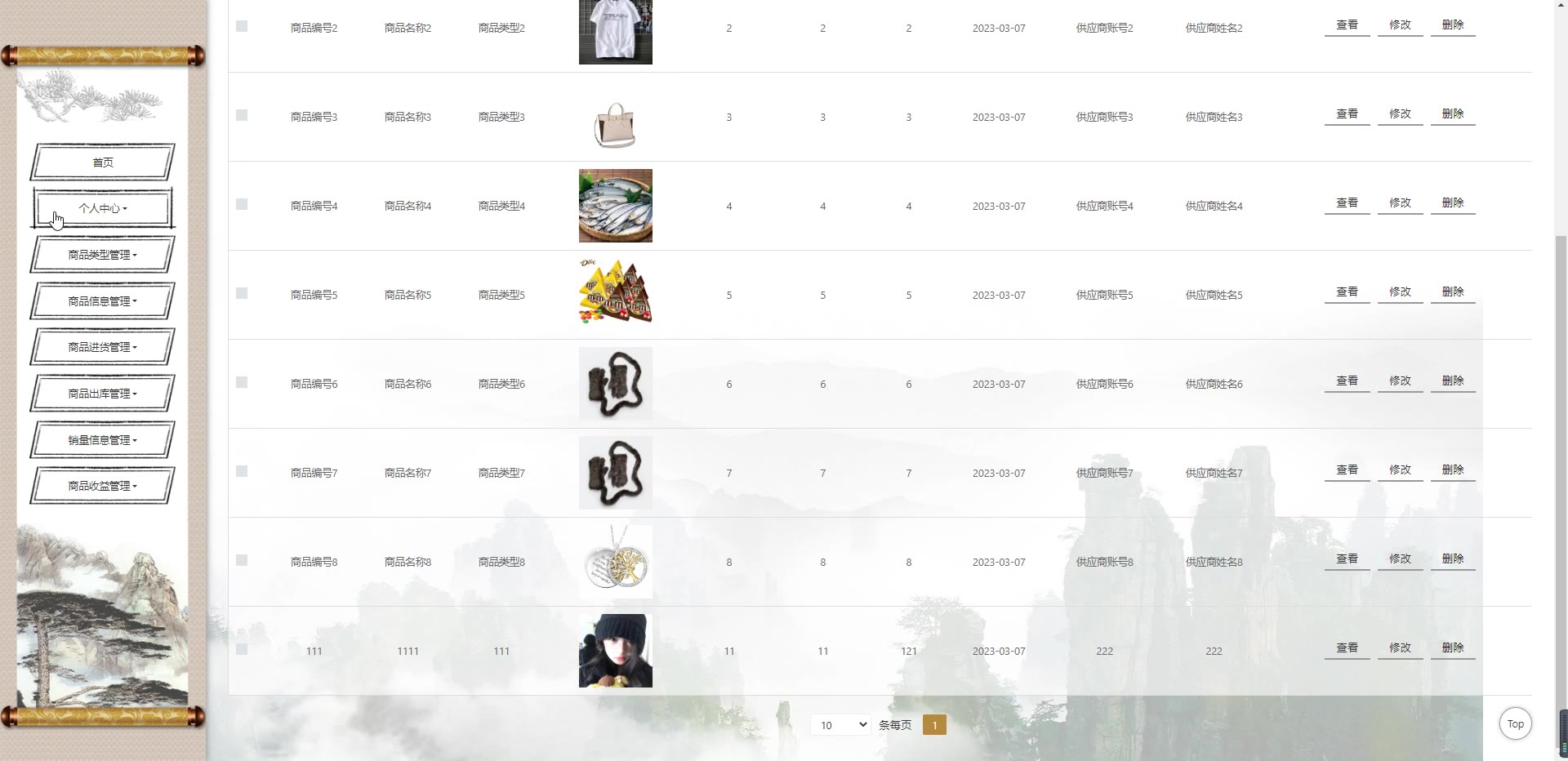Viewport: 1568px width, 761px height.
Task: Open the 个人中心 sidebar menu
Action: tap(103, 208)
